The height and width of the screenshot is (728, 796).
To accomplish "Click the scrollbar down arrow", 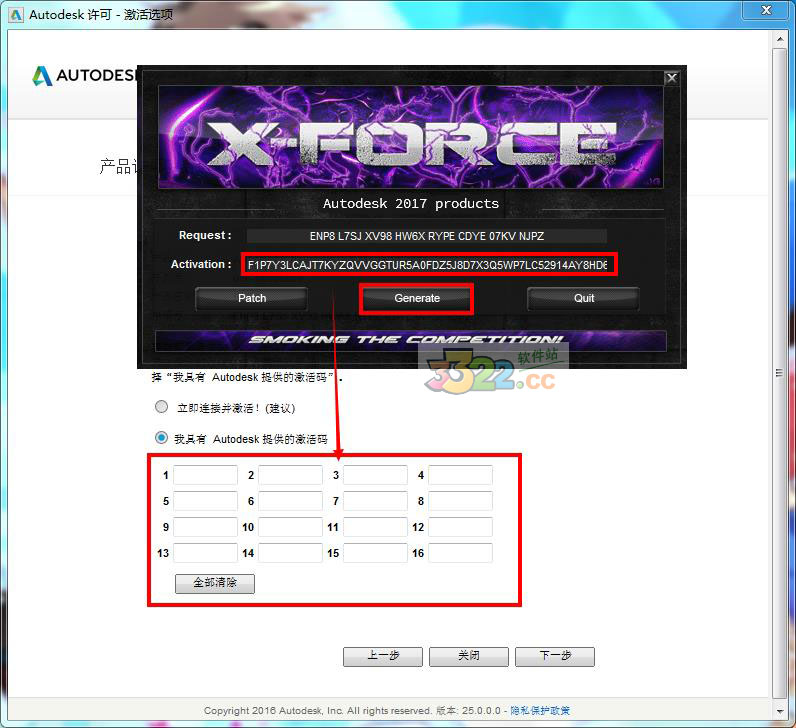I will pos(780,711).
